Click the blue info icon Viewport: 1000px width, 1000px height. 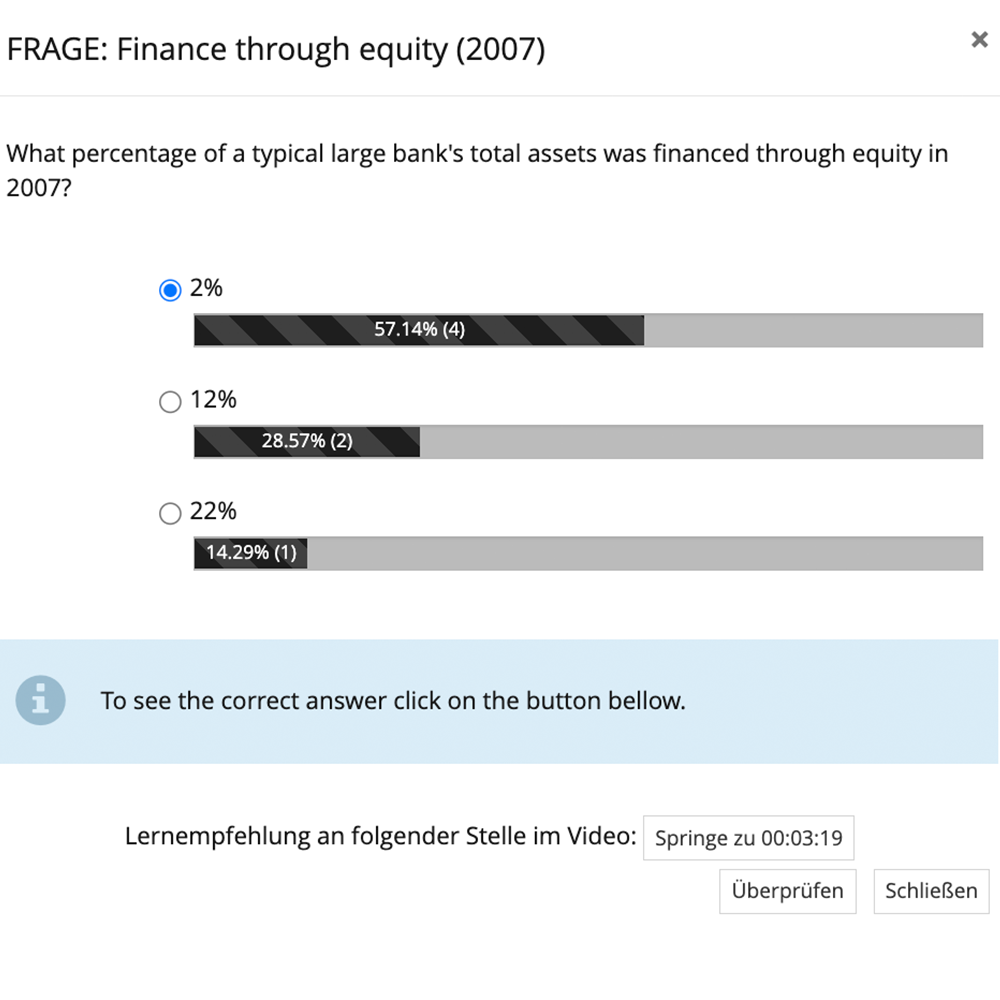[40, 700]
